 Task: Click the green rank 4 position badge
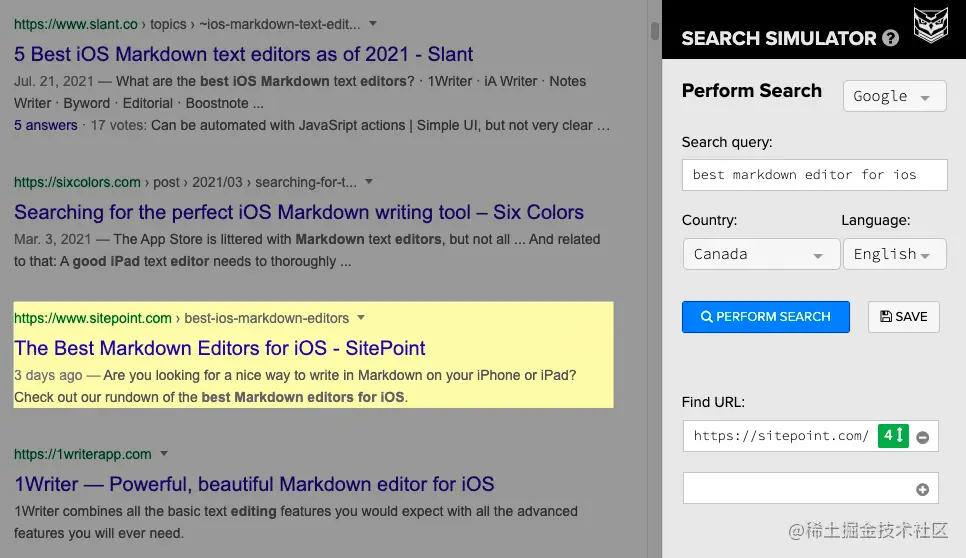pyautogui.click(x=893, y=435)
